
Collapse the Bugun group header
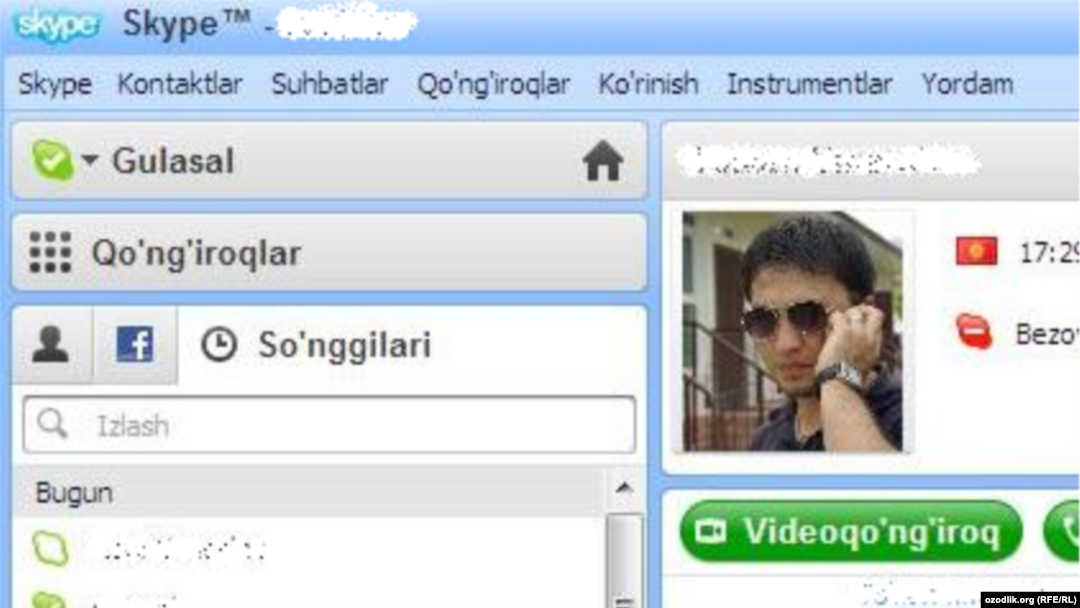[308, 492]
